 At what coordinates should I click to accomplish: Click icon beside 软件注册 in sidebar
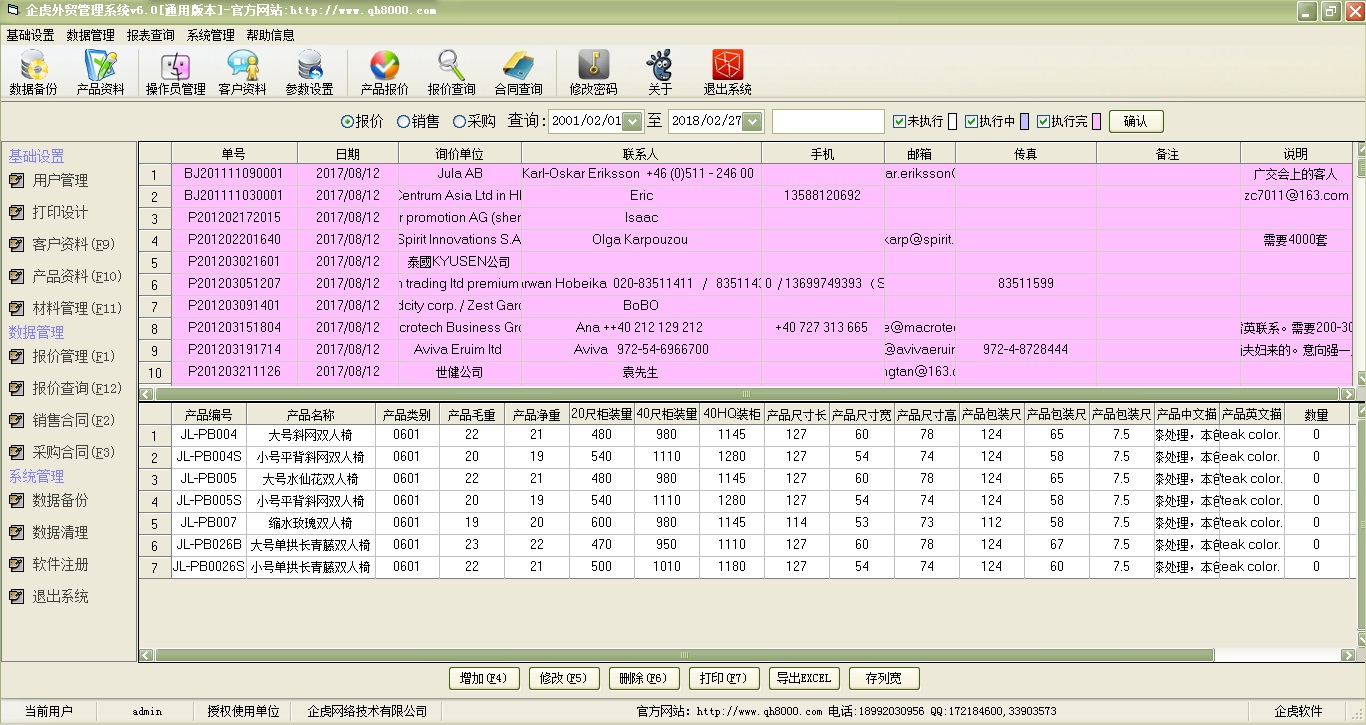point(16,565)
